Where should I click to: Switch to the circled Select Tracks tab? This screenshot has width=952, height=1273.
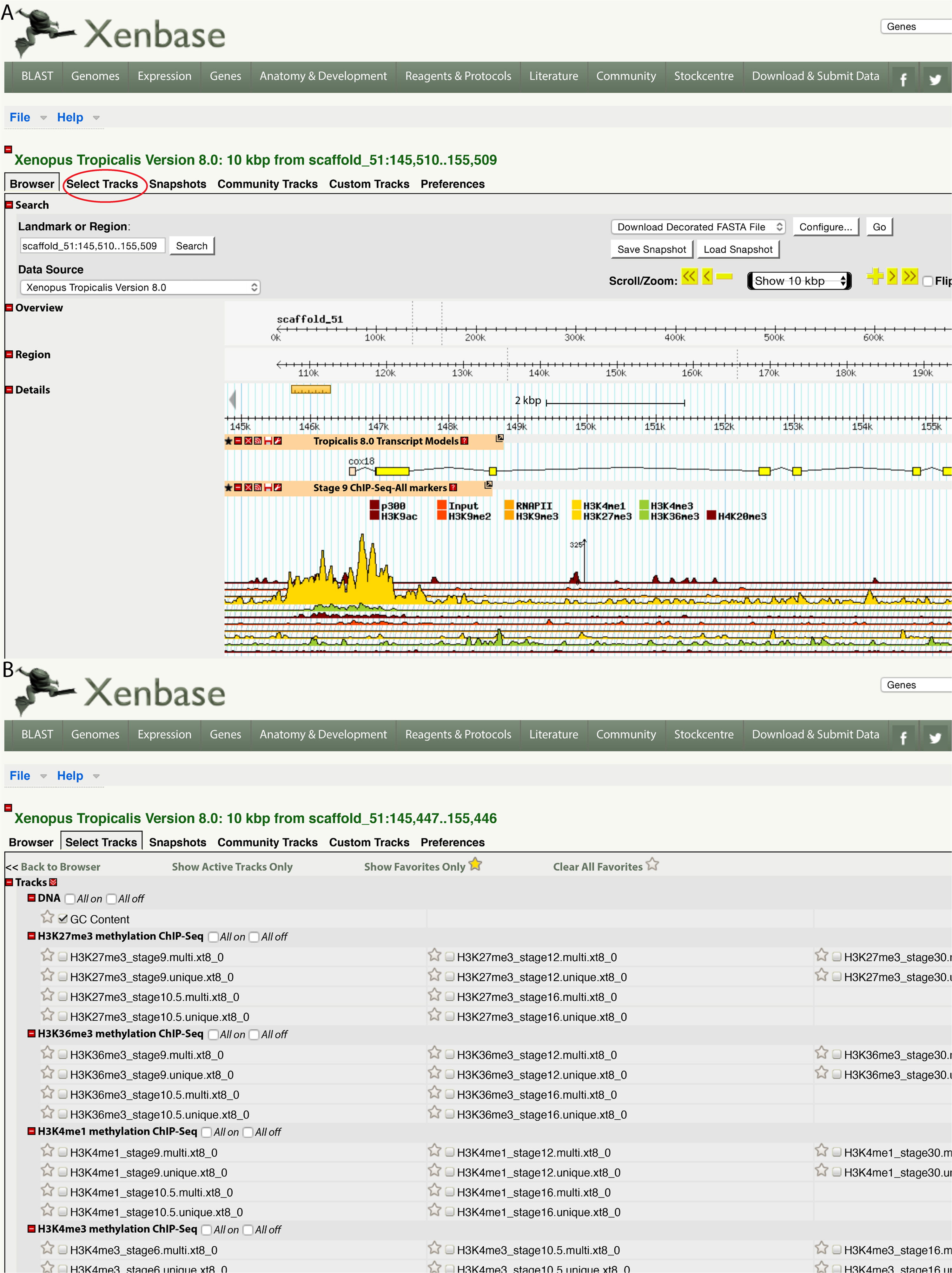tap(102, 184)
